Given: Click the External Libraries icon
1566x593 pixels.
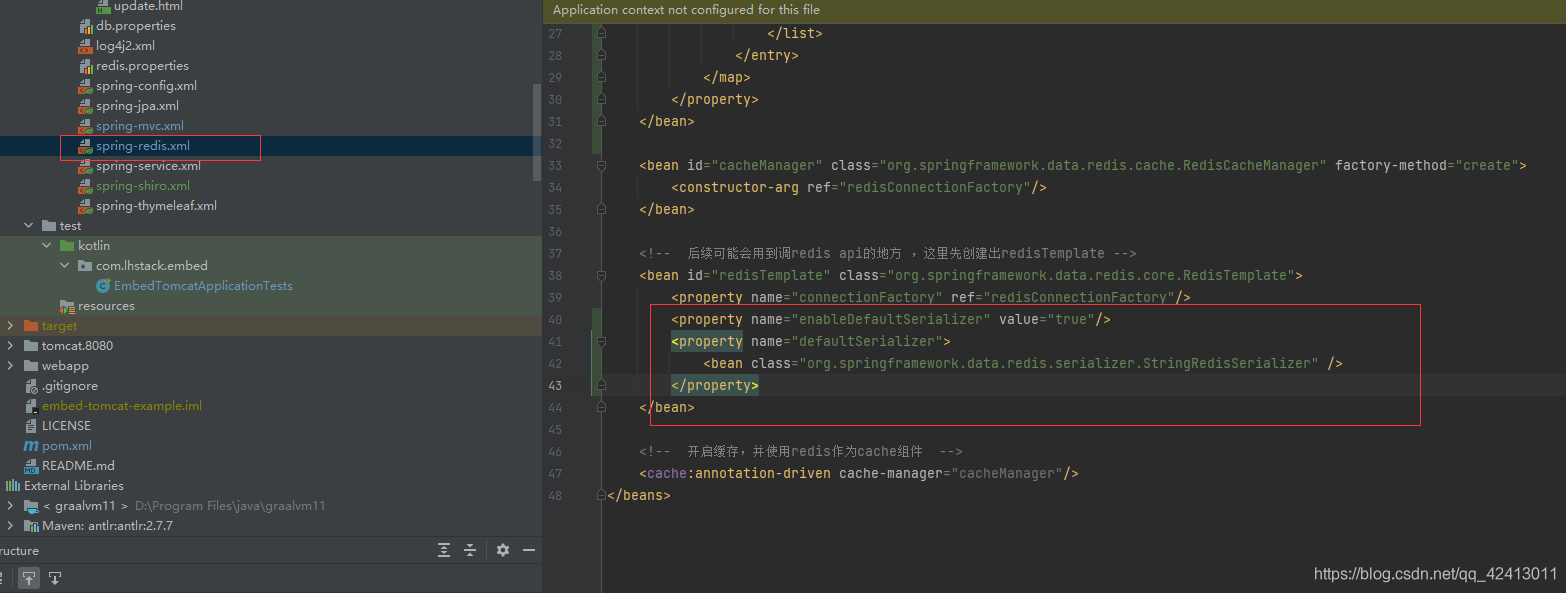Looking at the screenshot, I should [13, 486].
